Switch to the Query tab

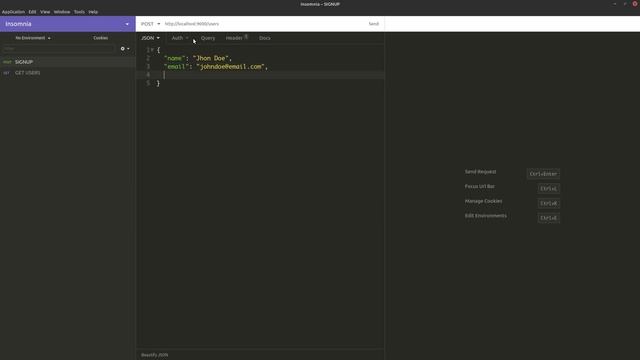(208, 38)
